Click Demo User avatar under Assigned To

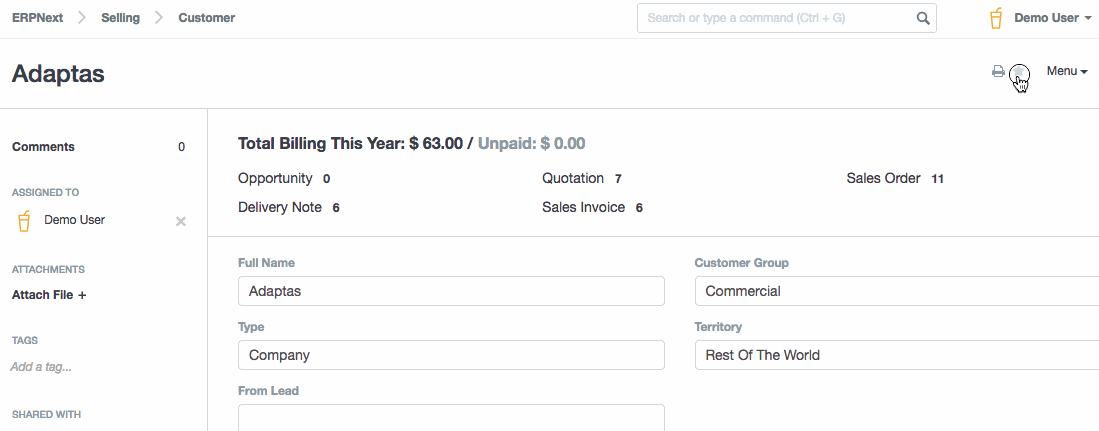point(25,220)
